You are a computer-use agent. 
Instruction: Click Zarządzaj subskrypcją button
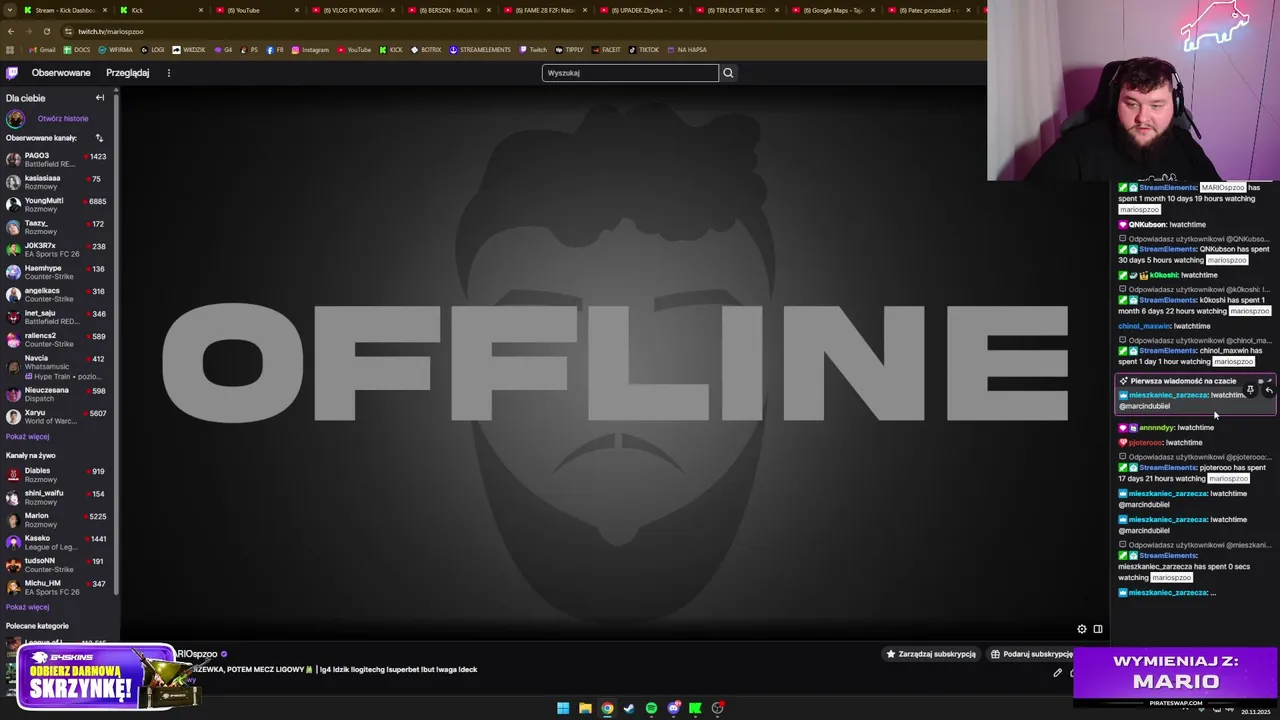click(x=931, y=654)
